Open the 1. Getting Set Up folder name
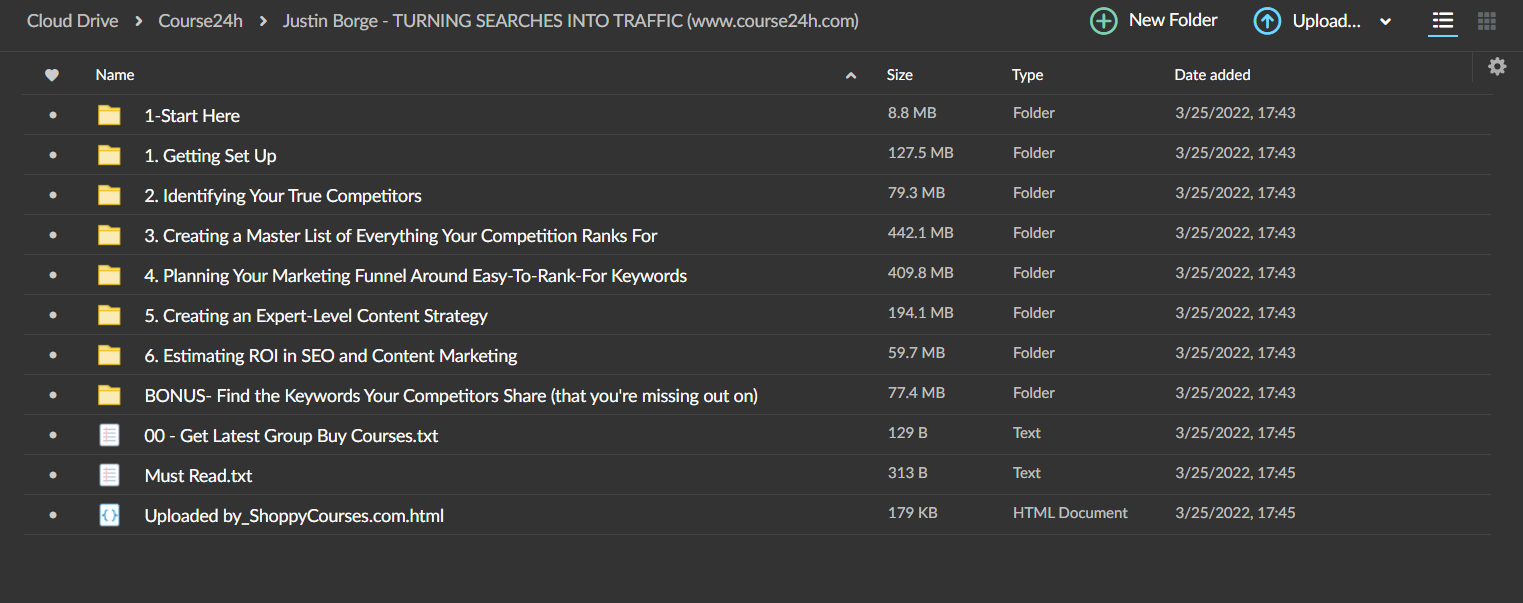This screenshot has height=603, width=1523. click(x=211, y=156)
